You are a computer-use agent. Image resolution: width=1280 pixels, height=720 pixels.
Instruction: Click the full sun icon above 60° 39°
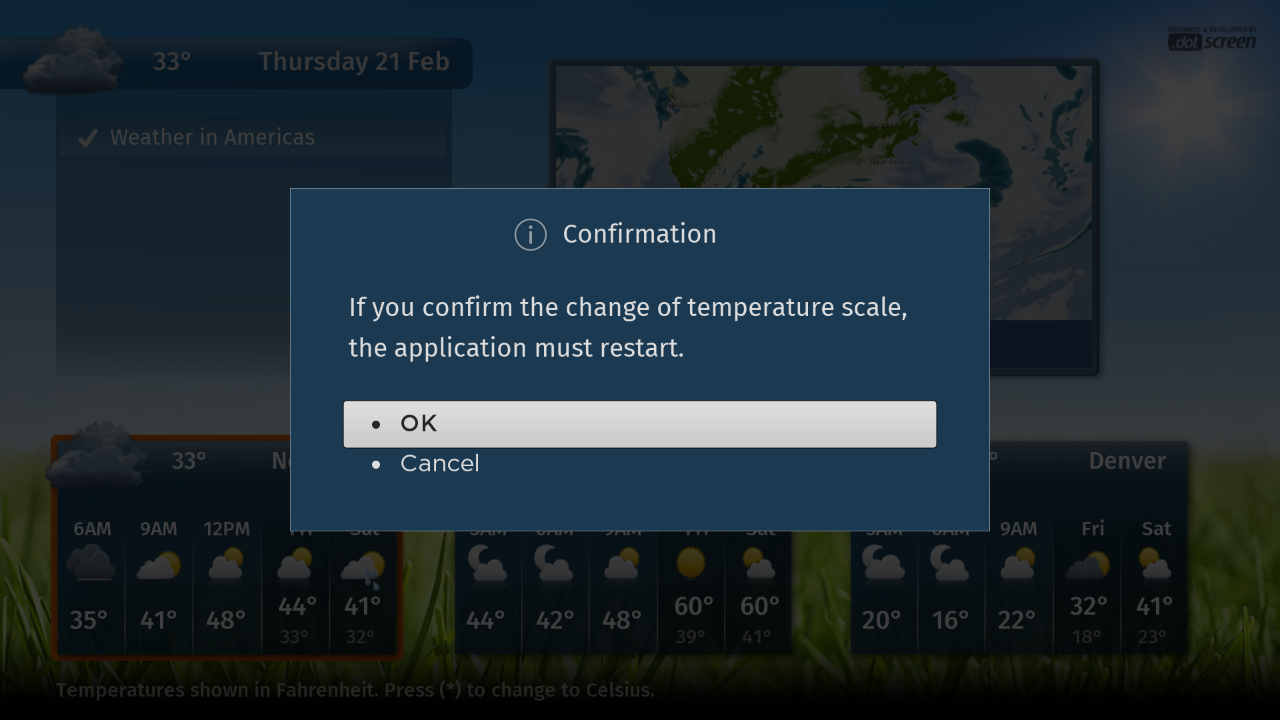[x=691, y=564]
